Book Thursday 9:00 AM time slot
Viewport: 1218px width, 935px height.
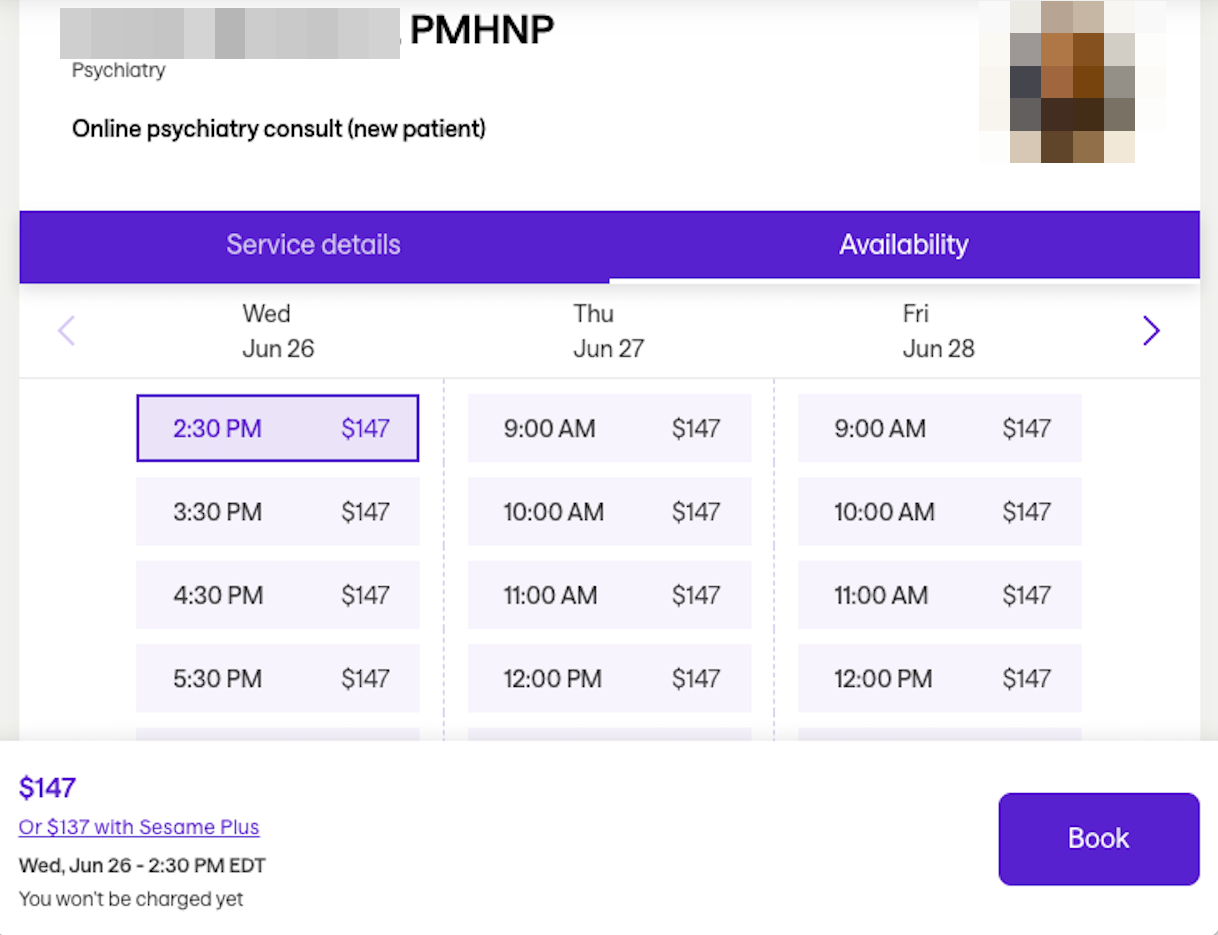point(609,429)
